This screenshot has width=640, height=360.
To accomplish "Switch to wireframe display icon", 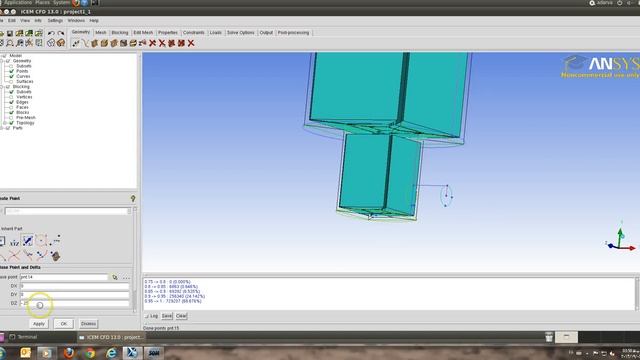I will 51,43.
